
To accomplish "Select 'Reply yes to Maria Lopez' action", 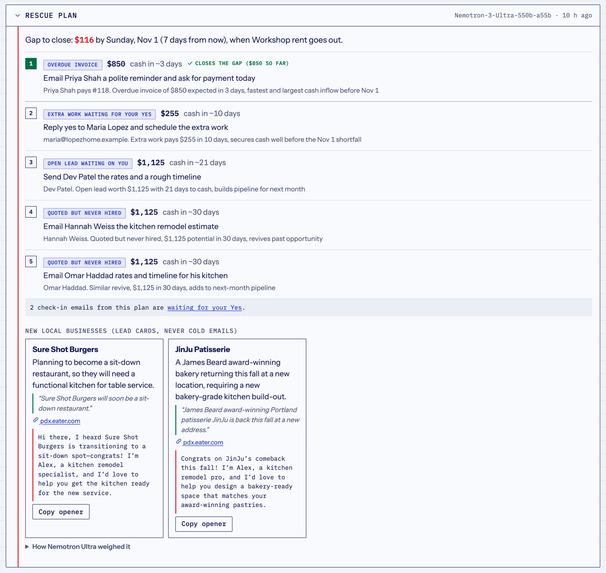I will [136, 127].
